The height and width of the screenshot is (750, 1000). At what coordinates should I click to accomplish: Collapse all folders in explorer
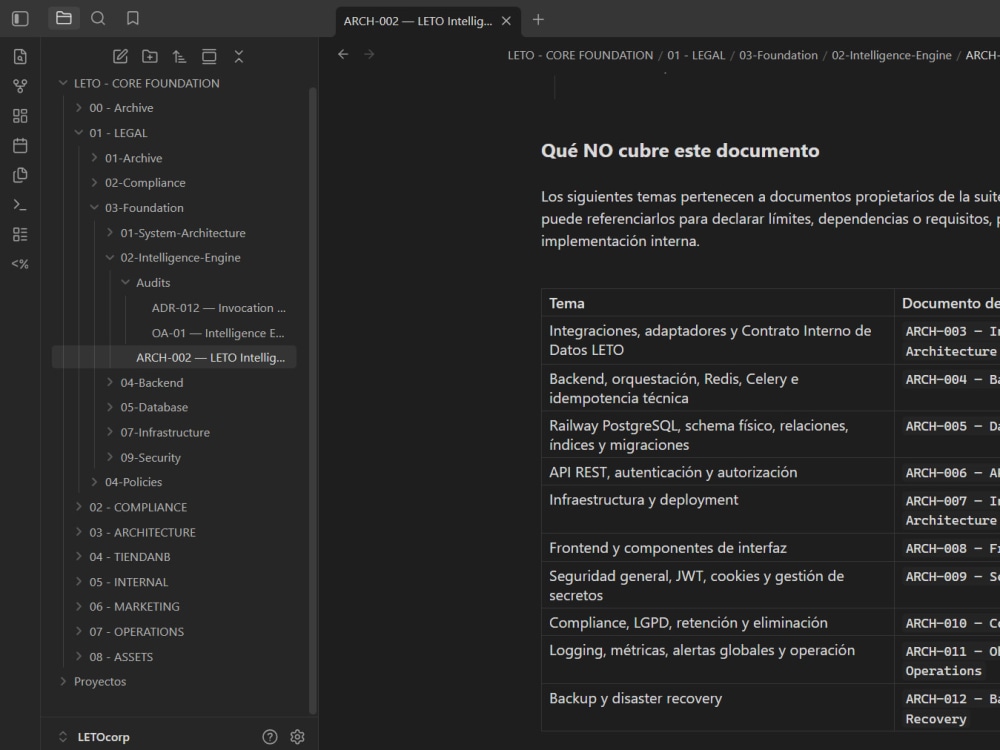[239, 57]
